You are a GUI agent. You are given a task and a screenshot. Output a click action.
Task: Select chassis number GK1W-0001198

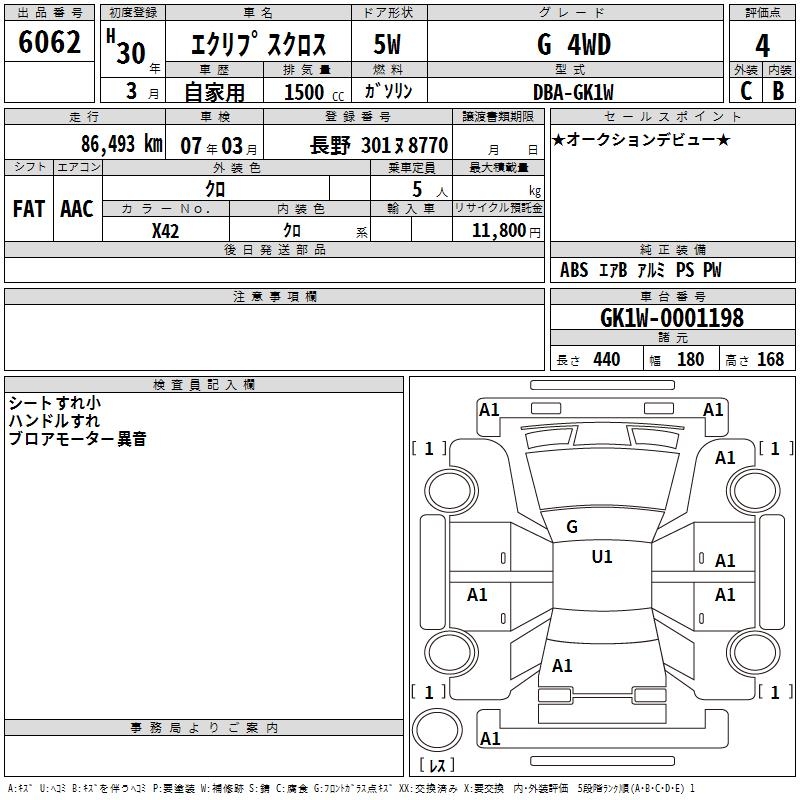(672, 318)
